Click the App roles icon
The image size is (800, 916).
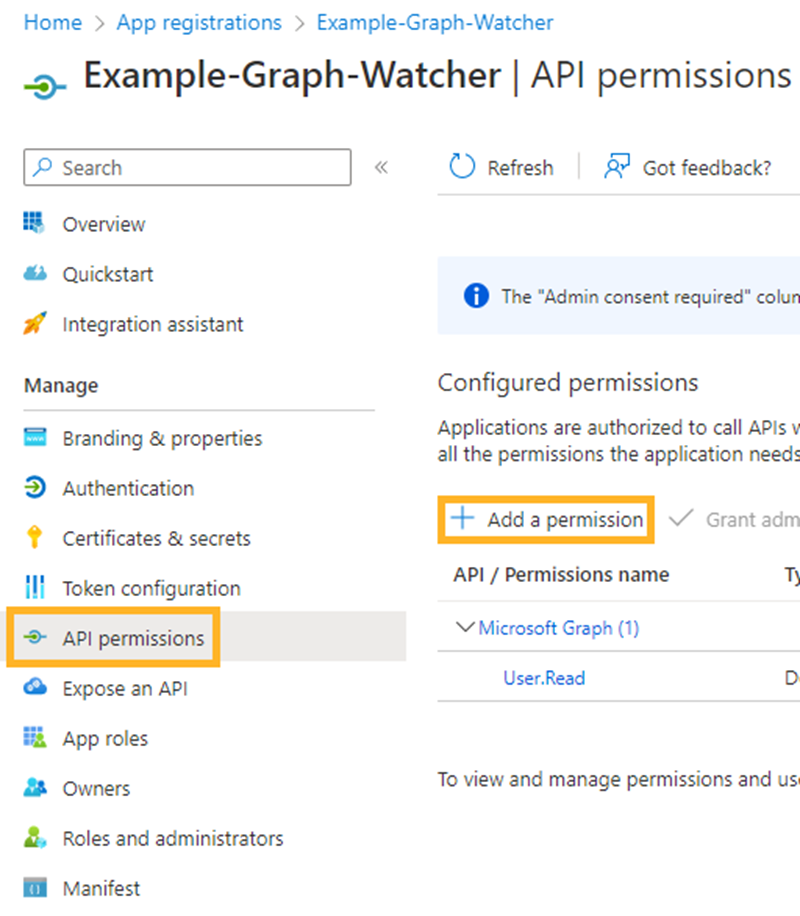coord(35,738)
